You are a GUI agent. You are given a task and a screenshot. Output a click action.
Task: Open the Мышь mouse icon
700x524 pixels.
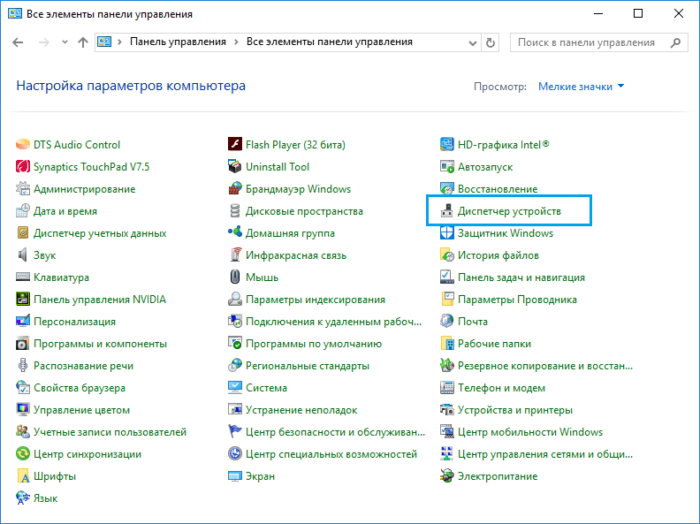coord(235,277)
